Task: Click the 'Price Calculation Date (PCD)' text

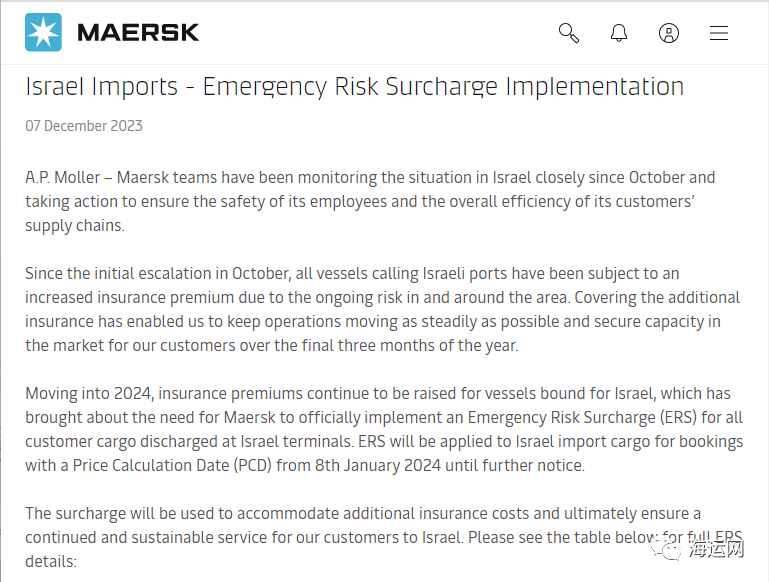Action: (168, 465)
